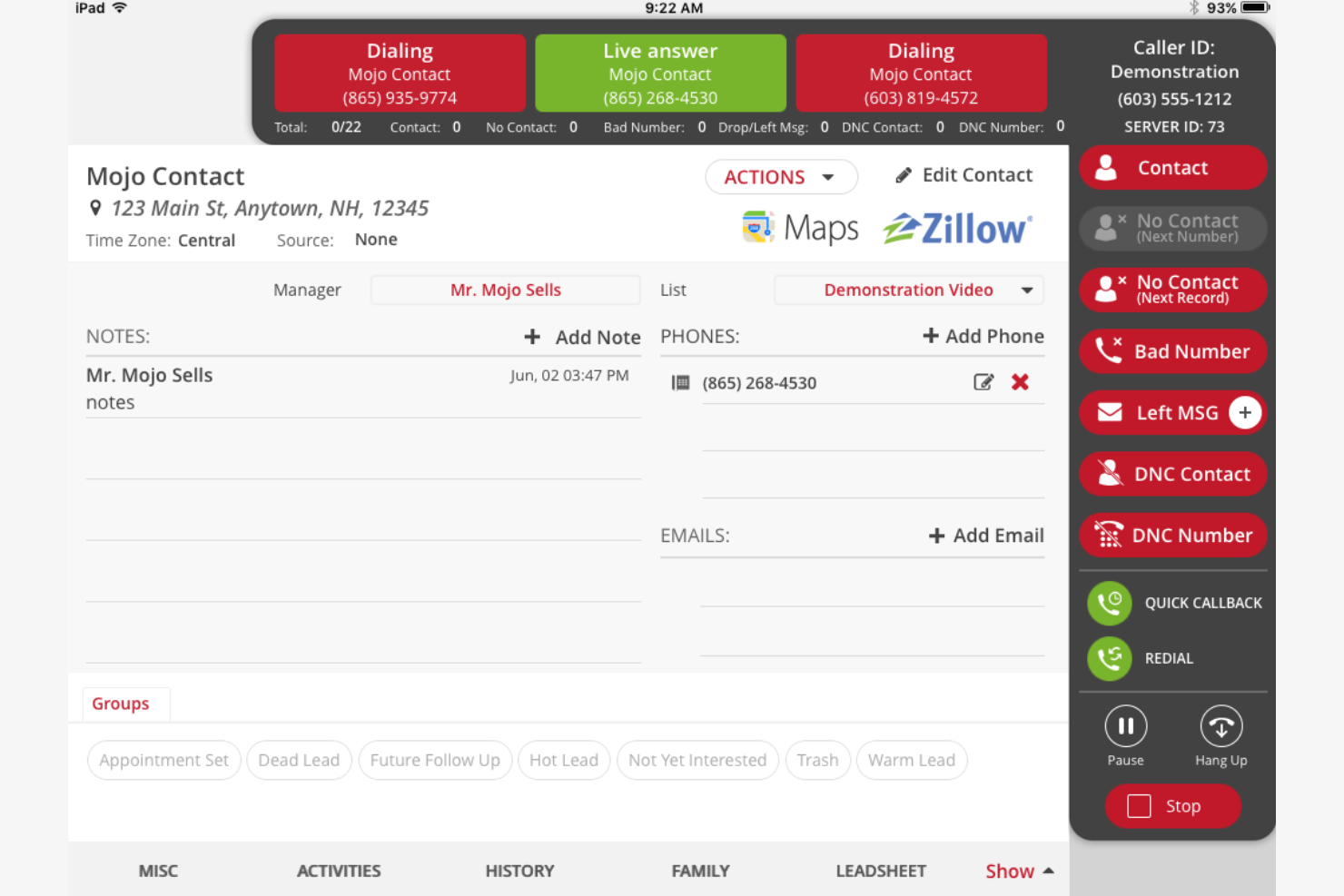Click Edit Contact

point(964,174)
